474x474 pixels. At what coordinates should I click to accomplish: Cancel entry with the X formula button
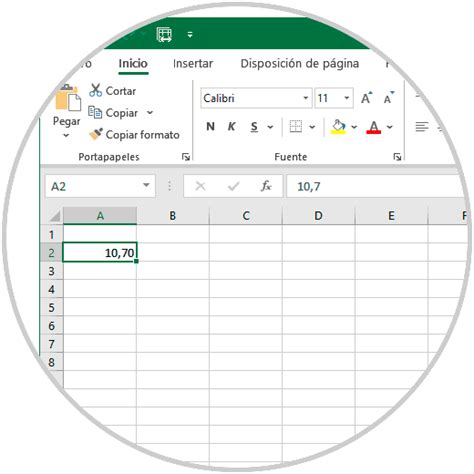[x=200, y=186]
